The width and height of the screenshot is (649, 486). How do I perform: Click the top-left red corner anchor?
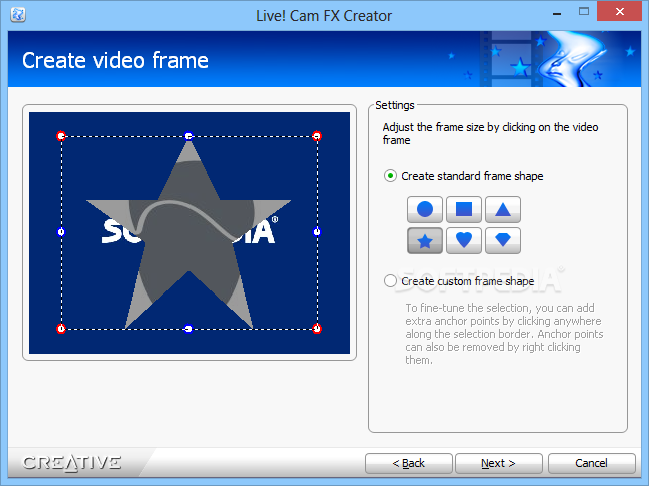(61, 136)
